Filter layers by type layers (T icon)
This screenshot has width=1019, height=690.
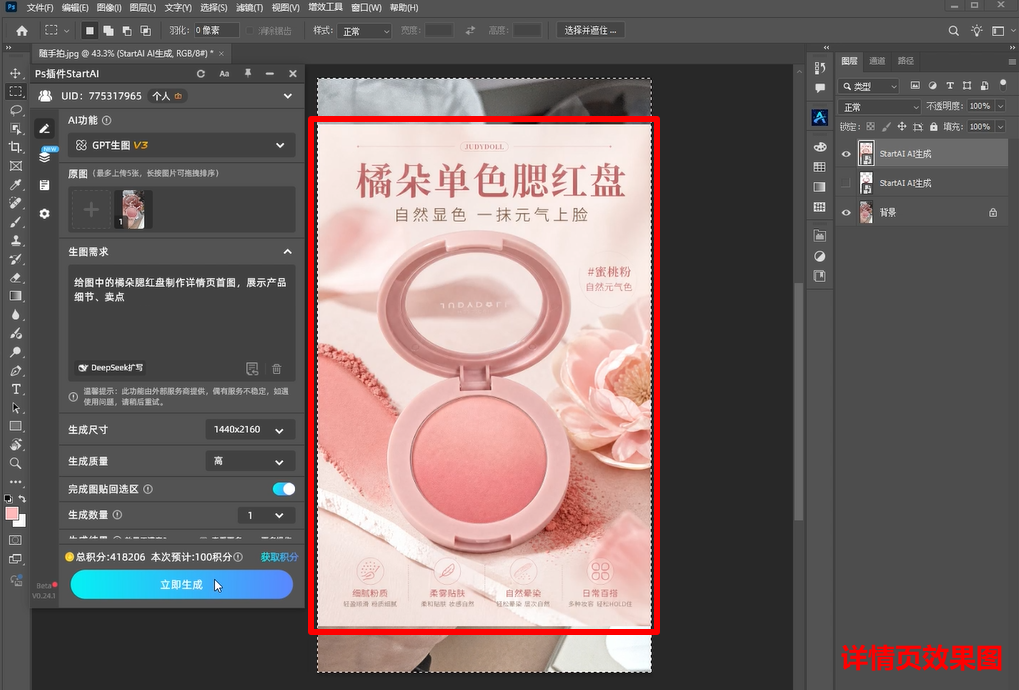point(950,85)
